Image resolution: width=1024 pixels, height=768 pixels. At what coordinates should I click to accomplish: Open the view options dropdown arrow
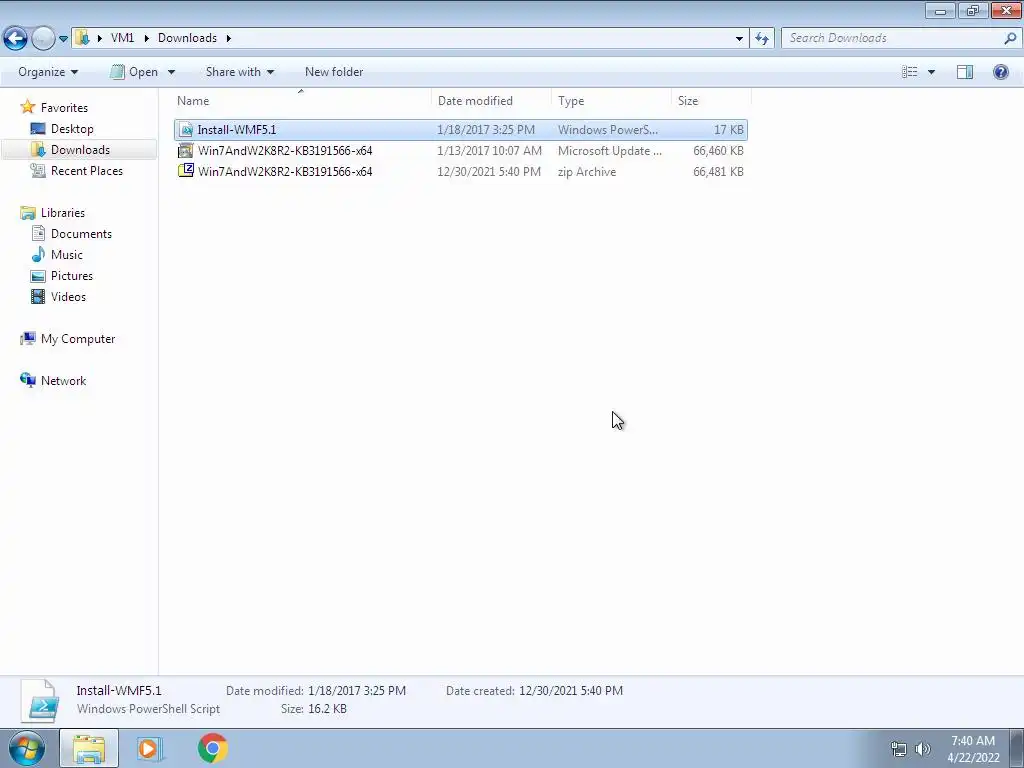pyautogui.click(x=931, y=72)
